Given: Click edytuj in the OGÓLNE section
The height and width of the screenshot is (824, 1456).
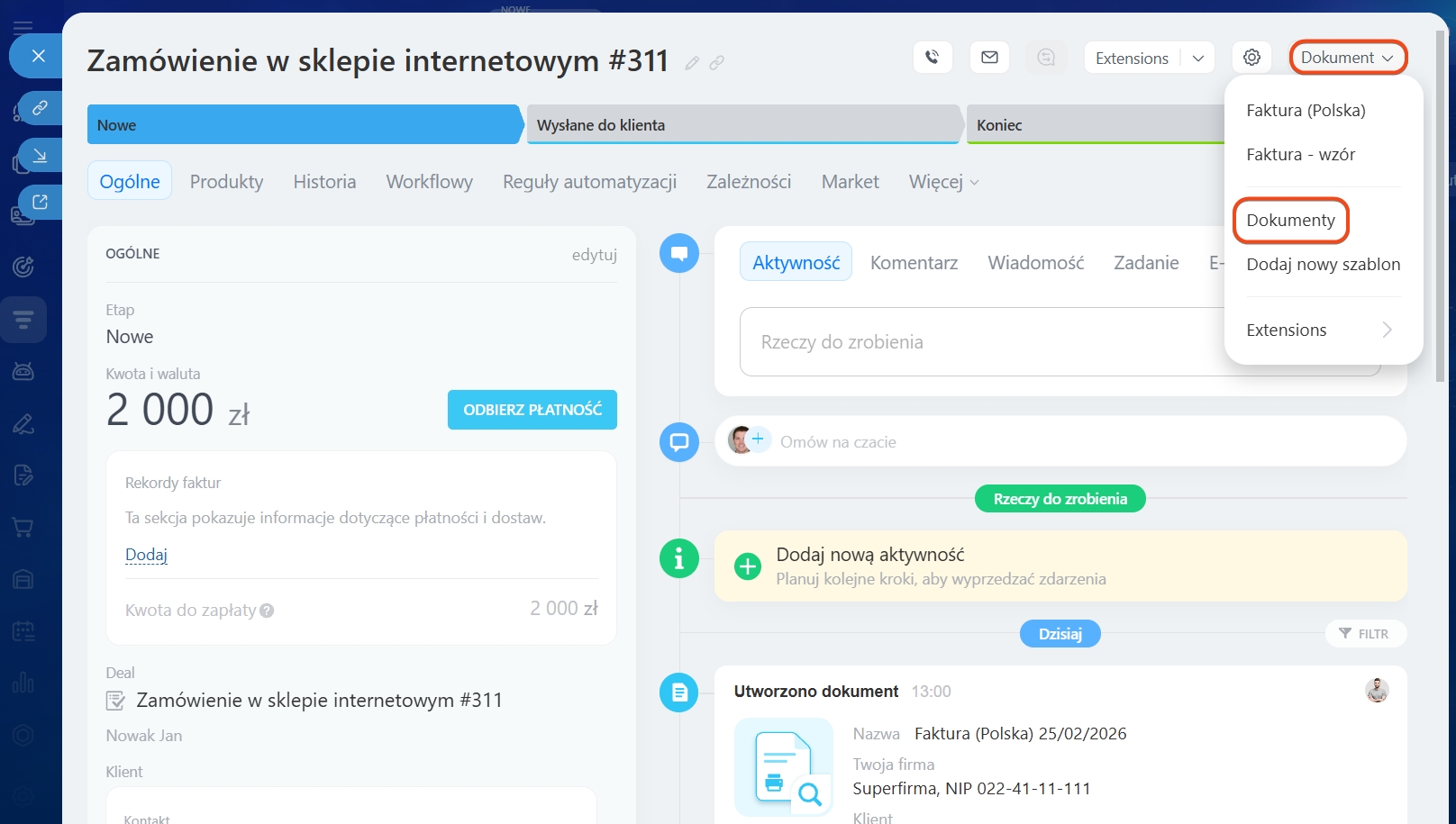Looking at the screenshot, I should [594, 255].
